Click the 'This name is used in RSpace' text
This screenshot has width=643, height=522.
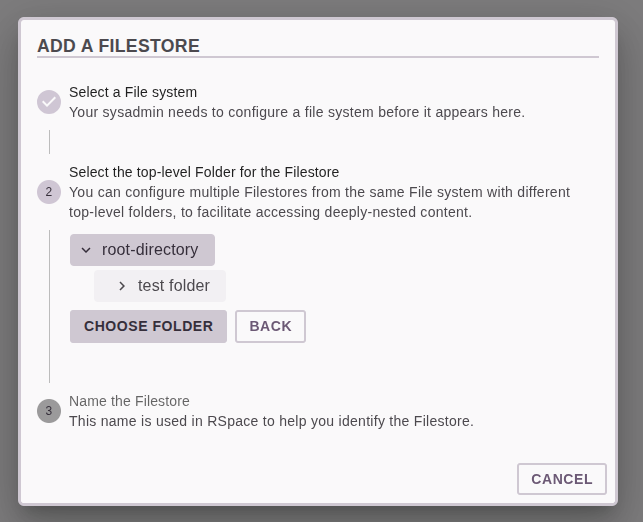[271, 421]
